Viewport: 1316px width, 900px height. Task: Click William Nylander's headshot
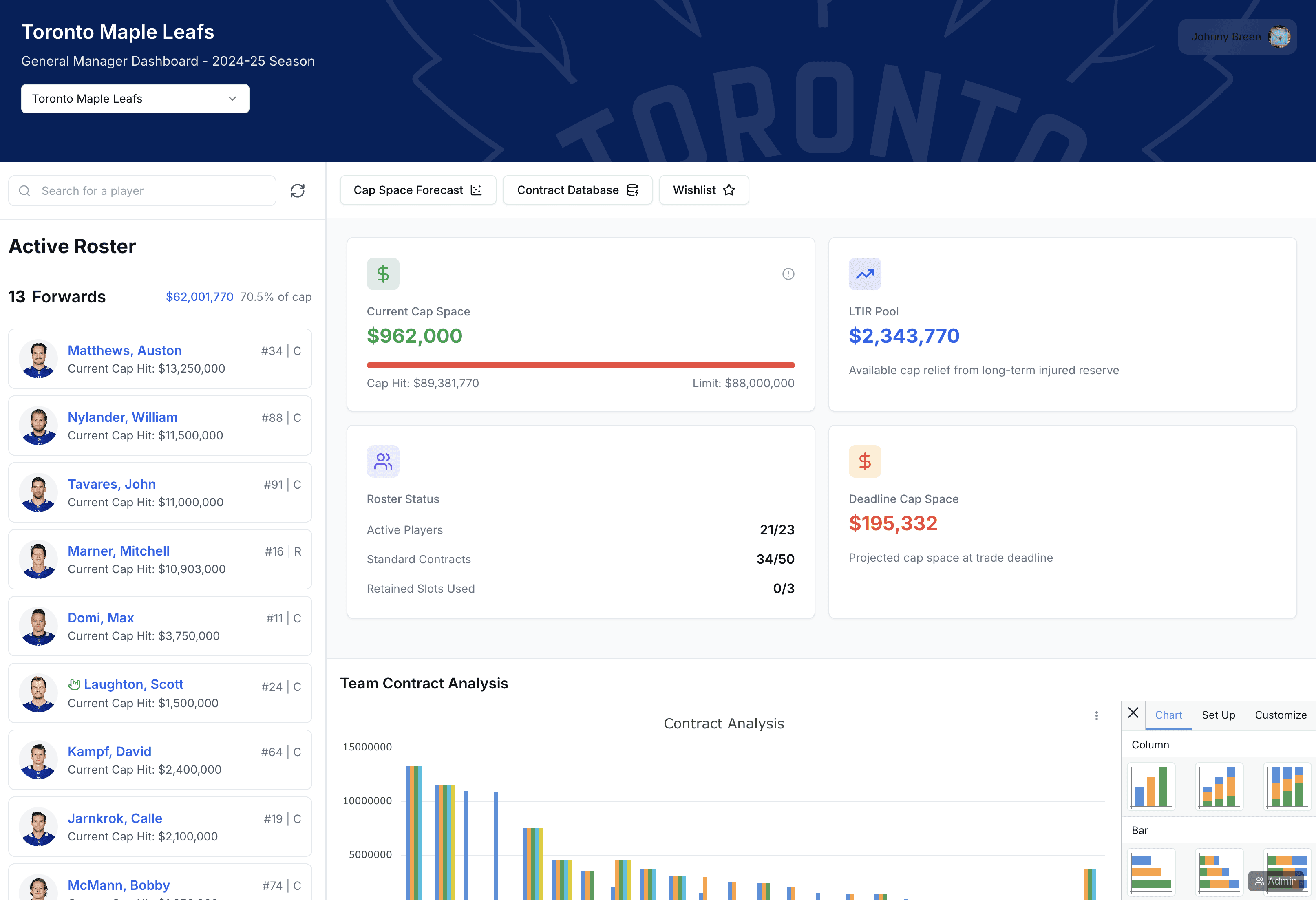[x=38, y=426]
